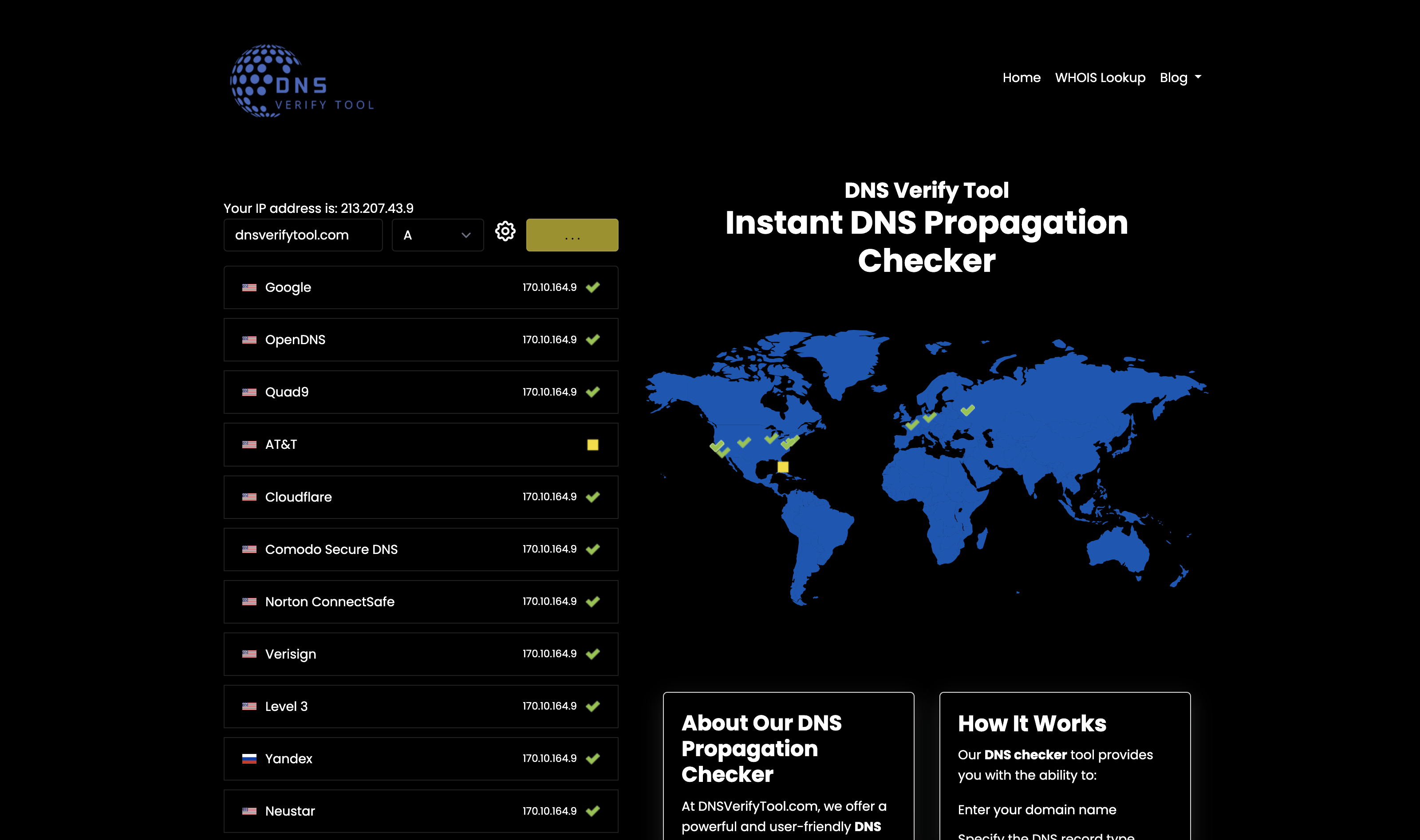Click the Russian flag next to Yandex

pos(249,758)
